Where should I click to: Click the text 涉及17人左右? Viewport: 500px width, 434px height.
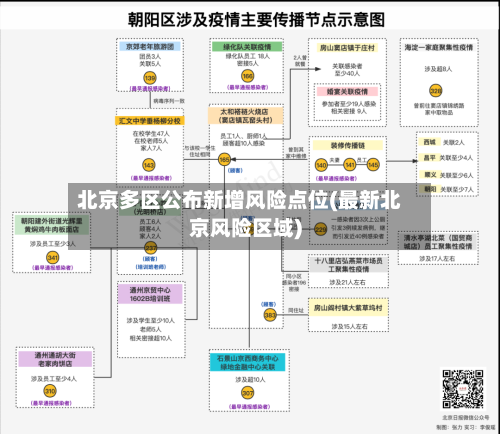[437, 258]
